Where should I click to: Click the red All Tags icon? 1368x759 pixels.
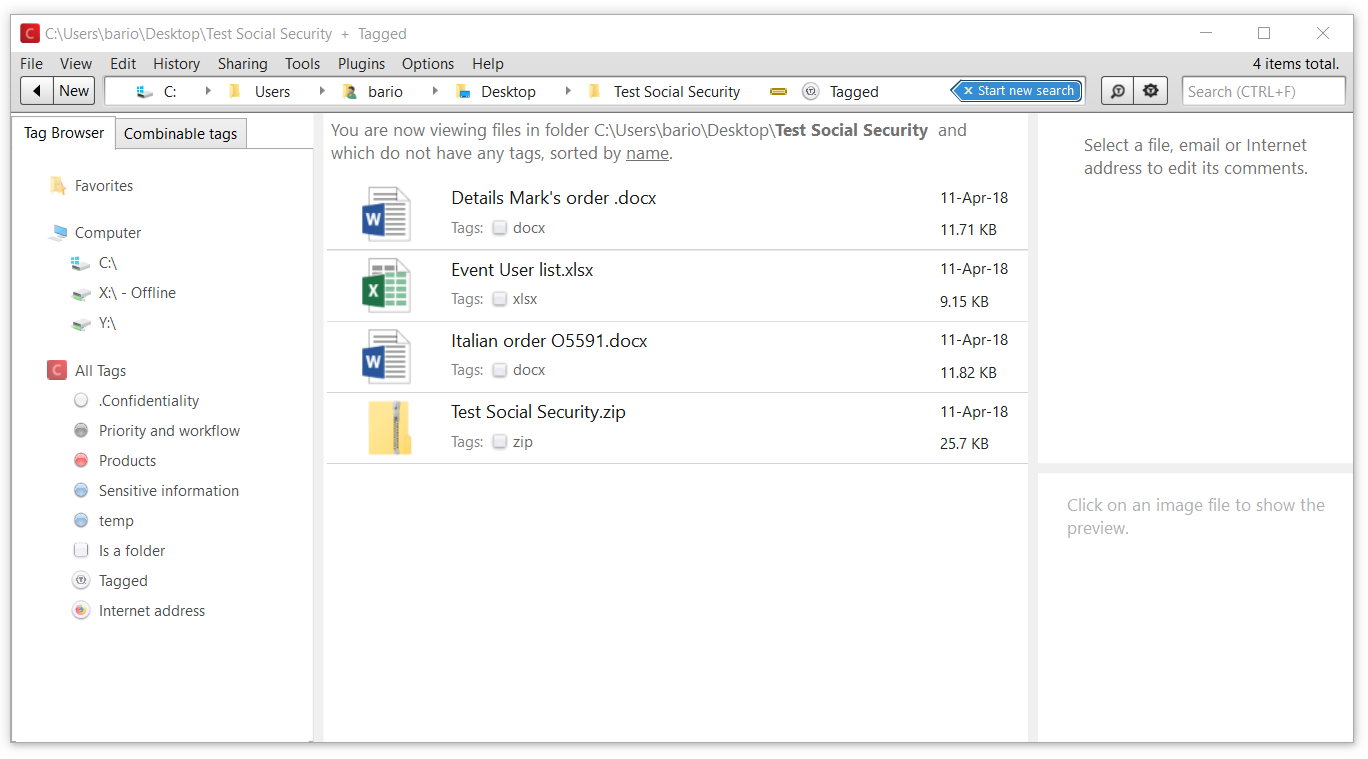coord(57,371)
